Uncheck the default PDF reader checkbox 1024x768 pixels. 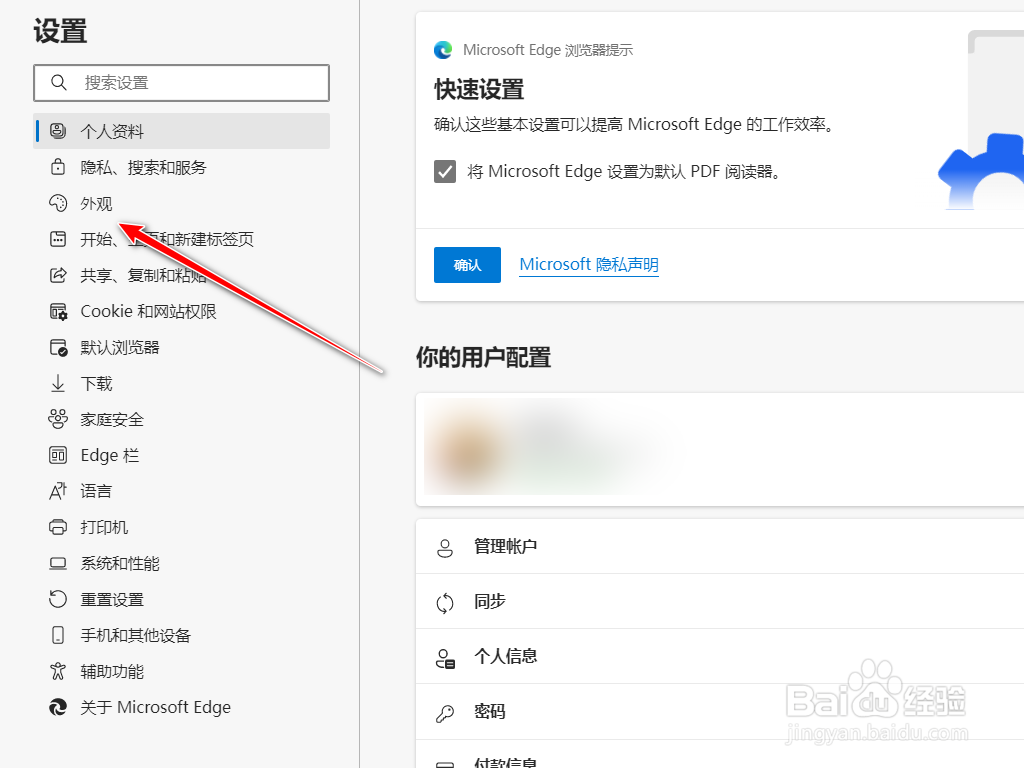(x=445, y=172)
